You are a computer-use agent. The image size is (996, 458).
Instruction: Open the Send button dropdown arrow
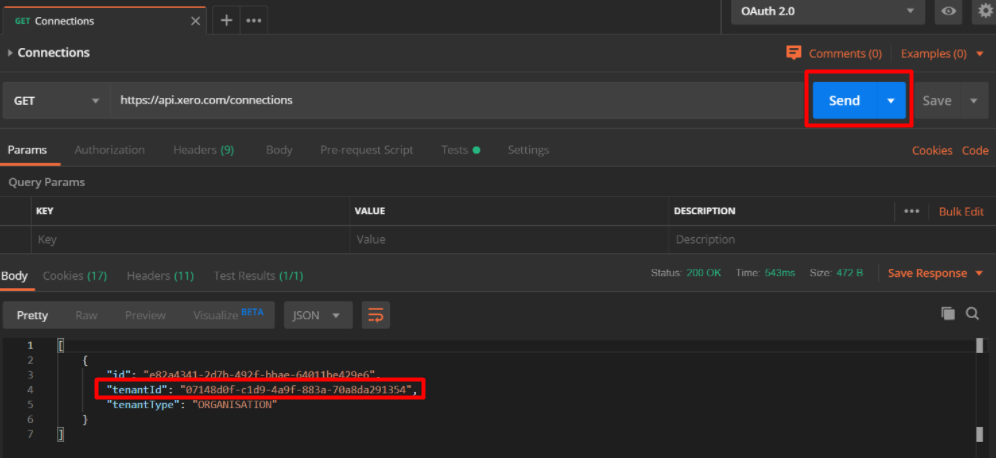pyautogui.click(x=891, y=100)
